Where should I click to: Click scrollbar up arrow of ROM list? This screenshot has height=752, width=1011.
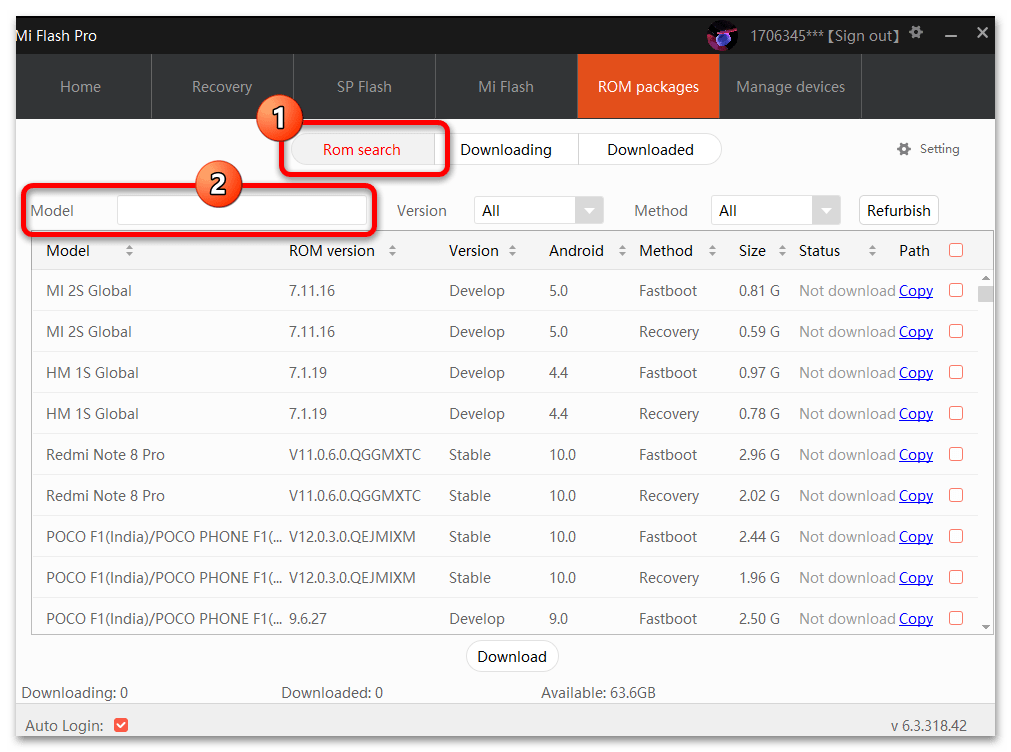coord(986,278)
